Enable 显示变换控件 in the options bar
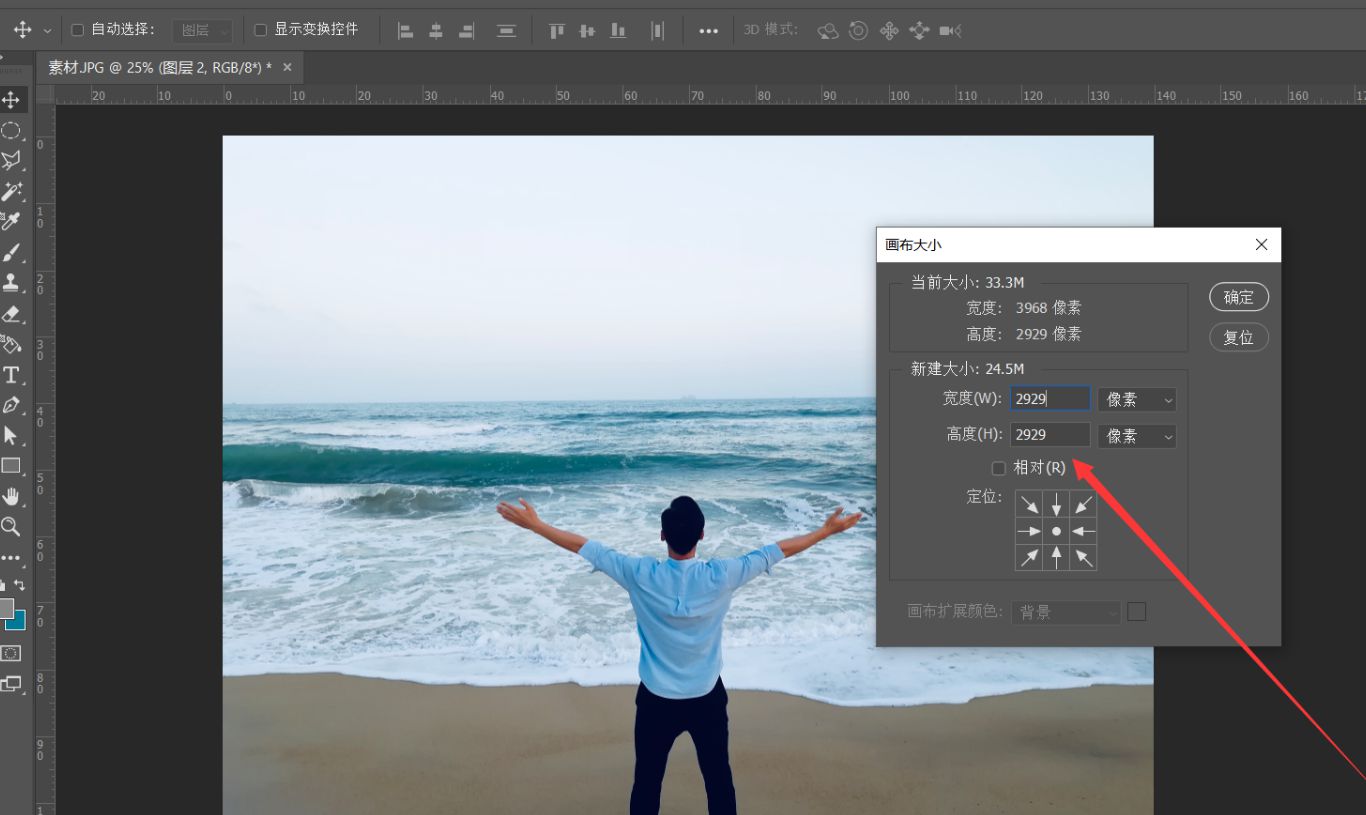Image resolution: width=1366 pixels, height=815 pixels. point(259,29)
